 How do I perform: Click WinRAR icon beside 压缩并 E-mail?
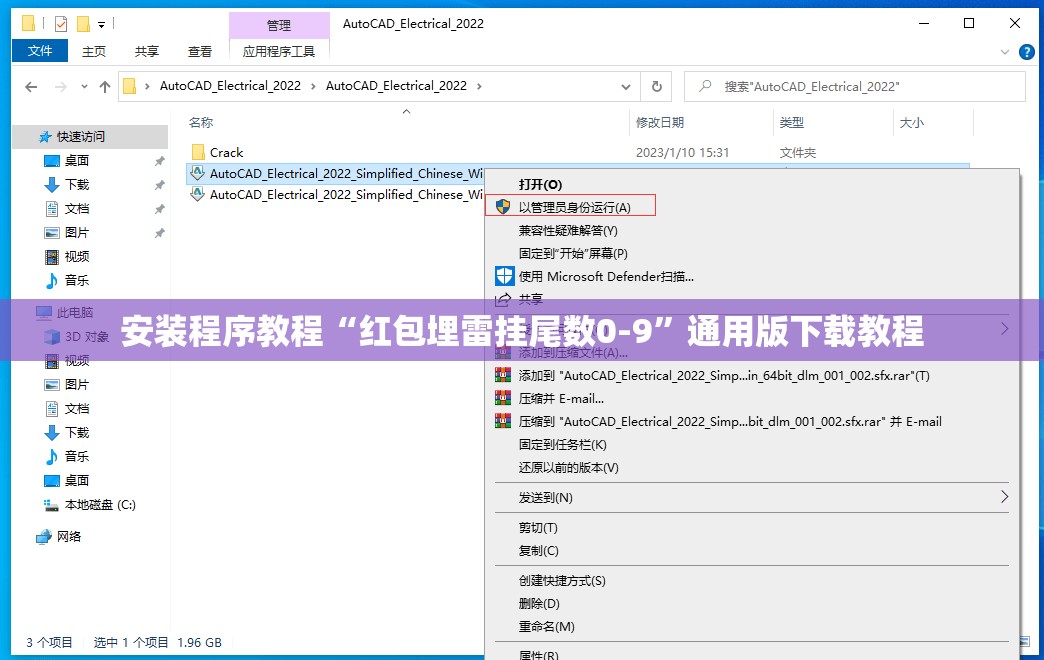point(503,398)
